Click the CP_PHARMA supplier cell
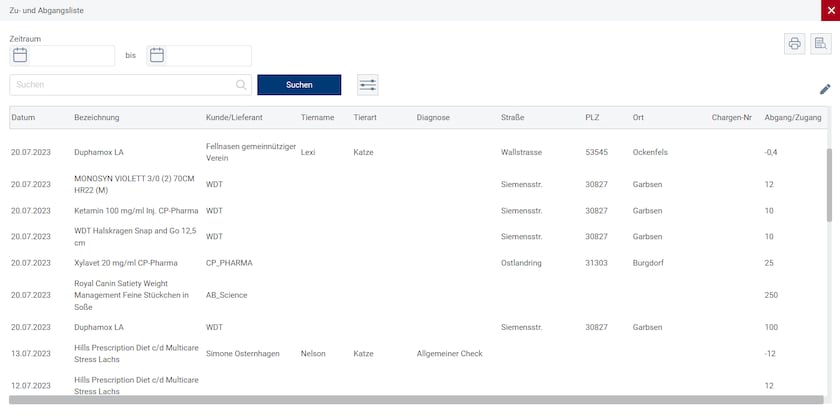The image size is (840, 418). click(x=229, y=263)
